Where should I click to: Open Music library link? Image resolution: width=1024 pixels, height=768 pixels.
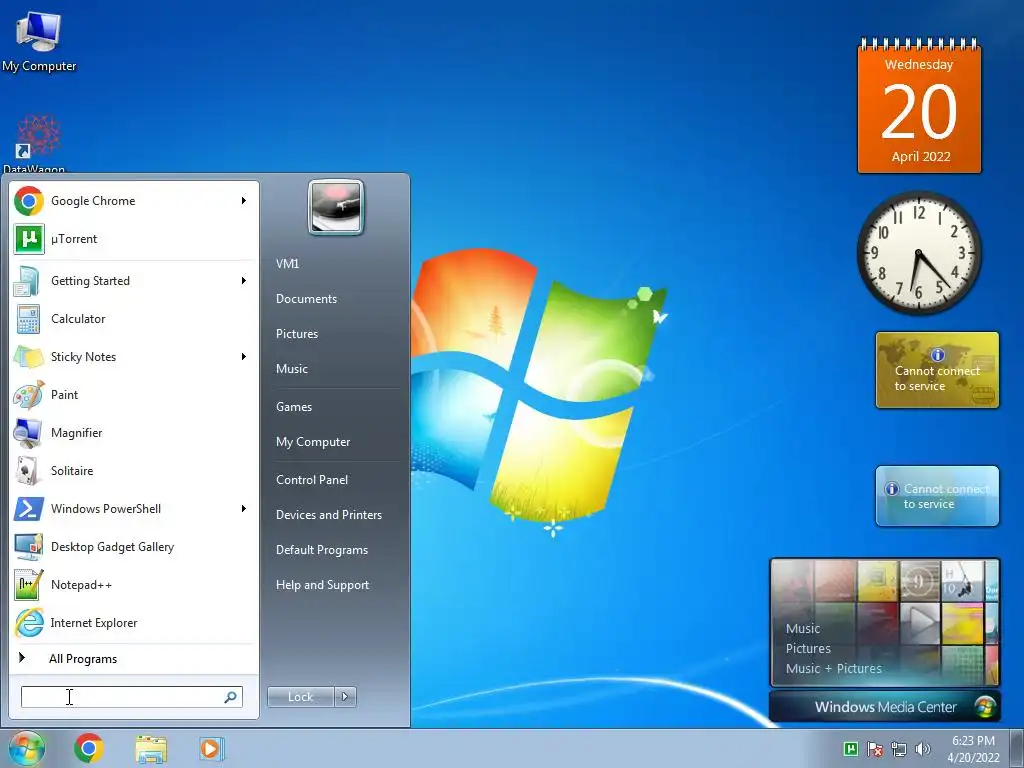point(292,369)
